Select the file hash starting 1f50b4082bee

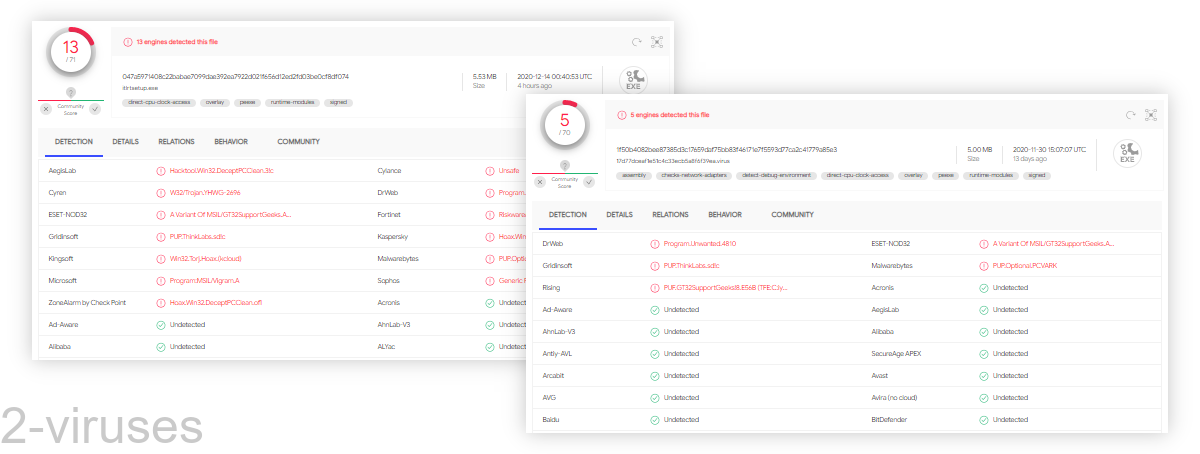coord(727,149)
